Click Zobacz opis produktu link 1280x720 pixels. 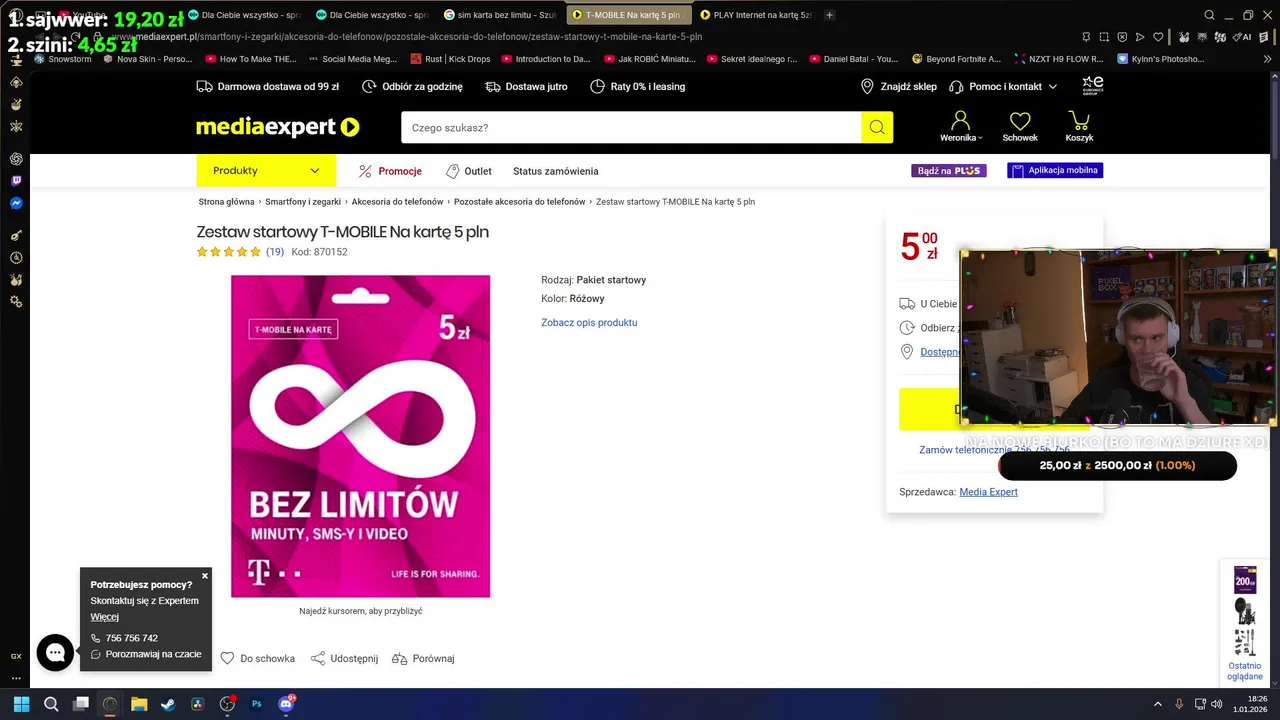[x=589, y=323]
